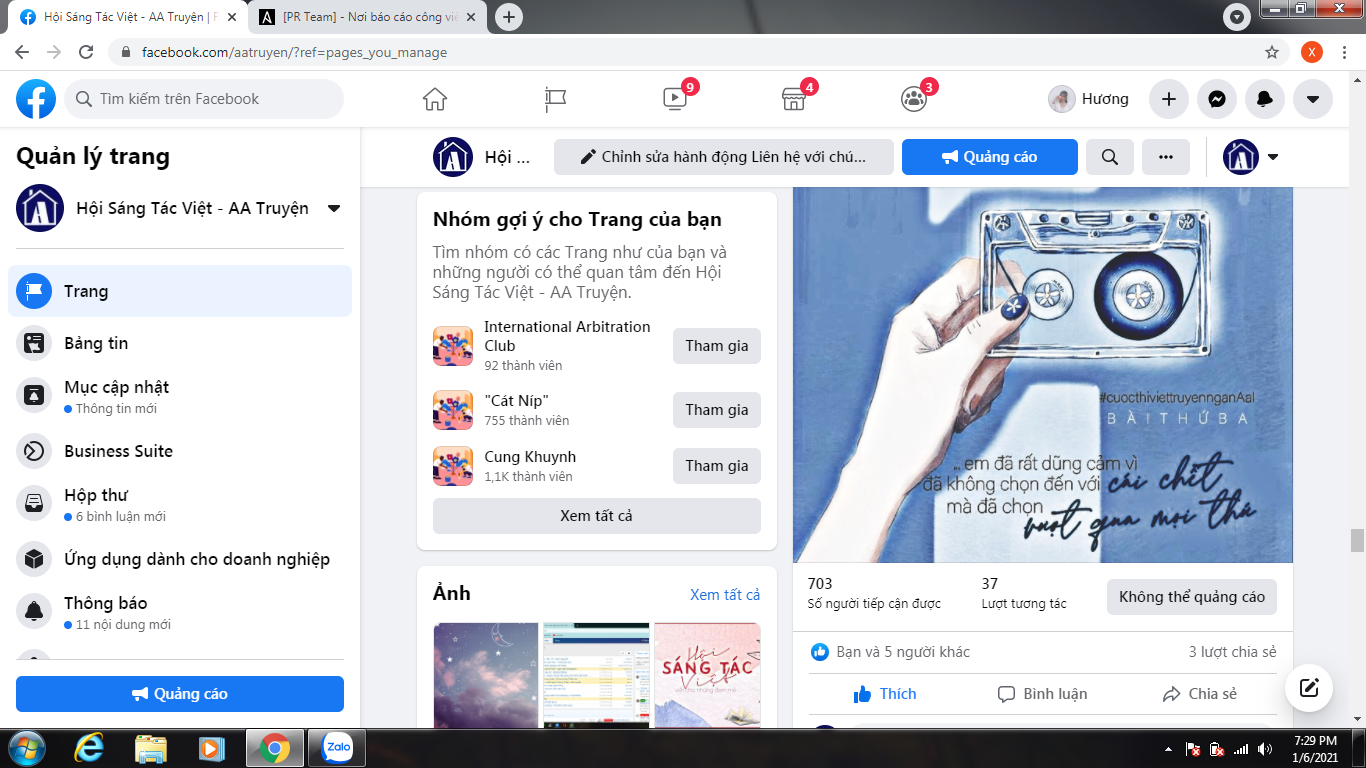Click the sidebar Quảng cáo button
The image size is (1366, 768).
180,694
